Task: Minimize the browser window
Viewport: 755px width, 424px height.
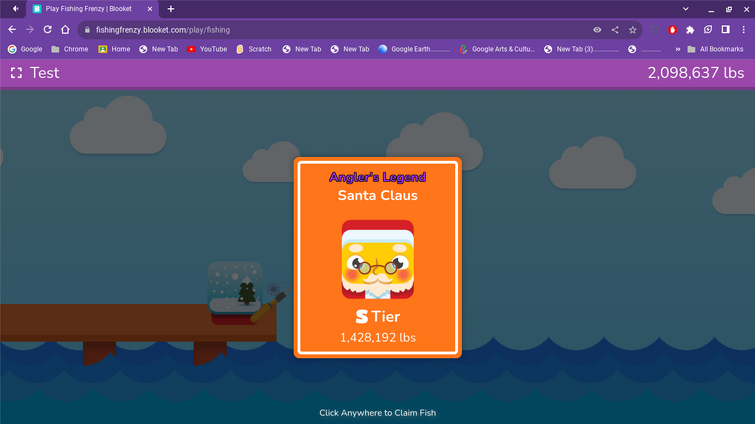Action: (x=711, y=9)
